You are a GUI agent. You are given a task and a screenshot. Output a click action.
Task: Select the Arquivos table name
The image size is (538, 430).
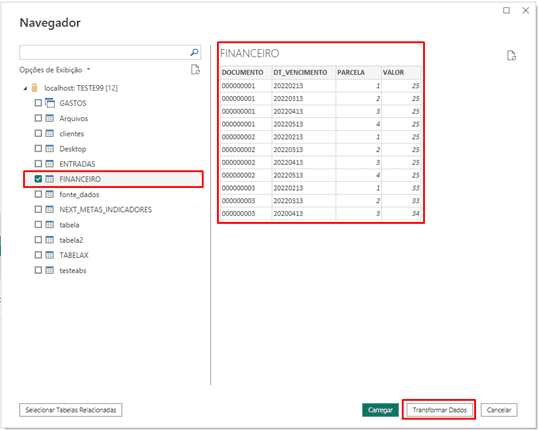(74, 118)
